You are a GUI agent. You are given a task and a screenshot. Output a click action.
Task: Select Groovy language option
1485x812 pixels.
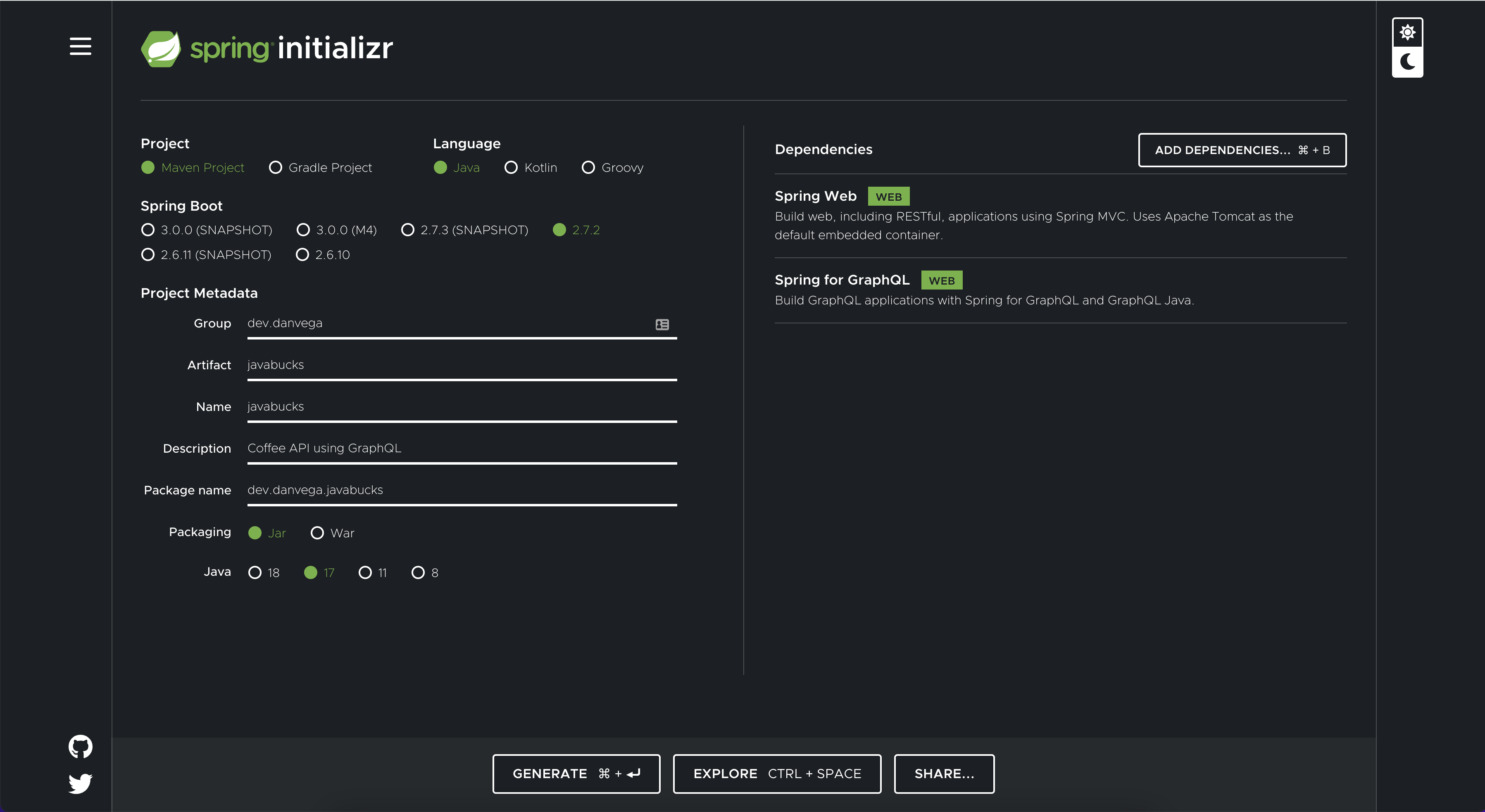tap(588, 168)
